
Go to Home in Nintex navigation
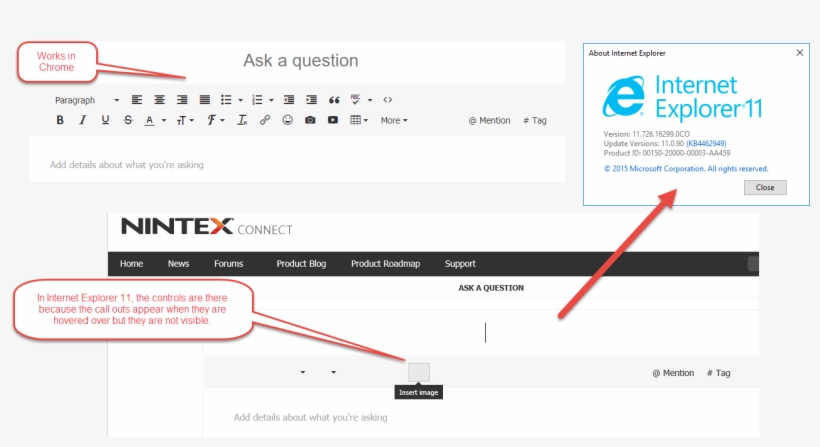(131, 263)
